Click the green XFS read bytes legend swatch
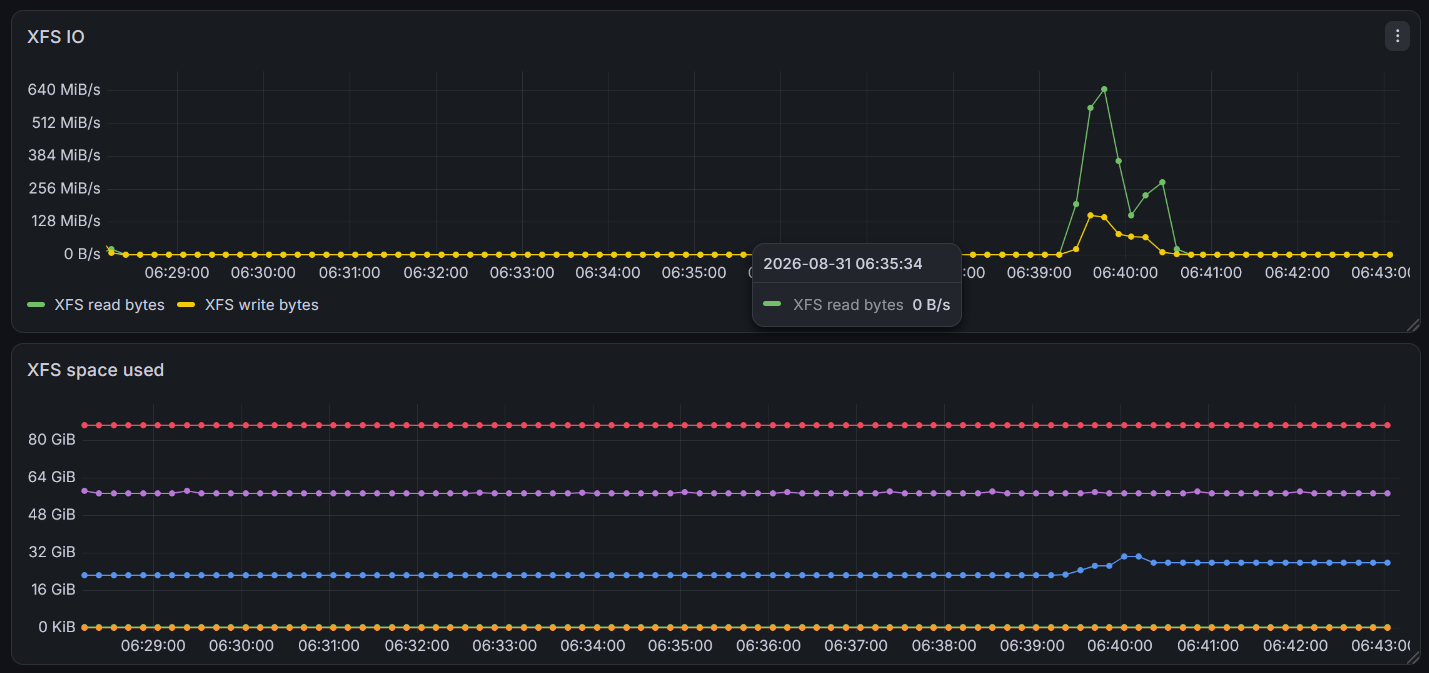Viewport: 1429px width, 673px height. coord(36,305)
